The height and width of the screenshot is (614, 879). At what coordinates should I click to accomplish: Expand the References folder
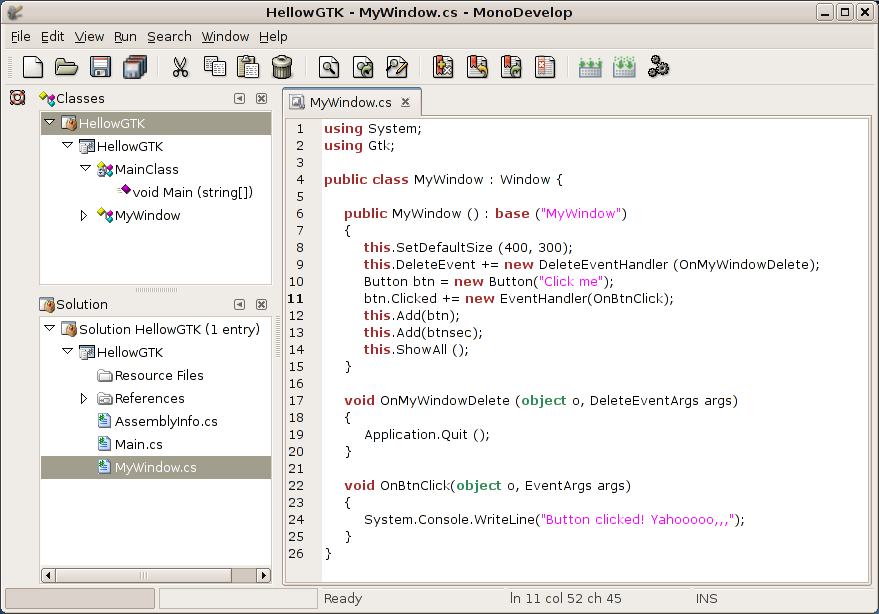[84, 398]
